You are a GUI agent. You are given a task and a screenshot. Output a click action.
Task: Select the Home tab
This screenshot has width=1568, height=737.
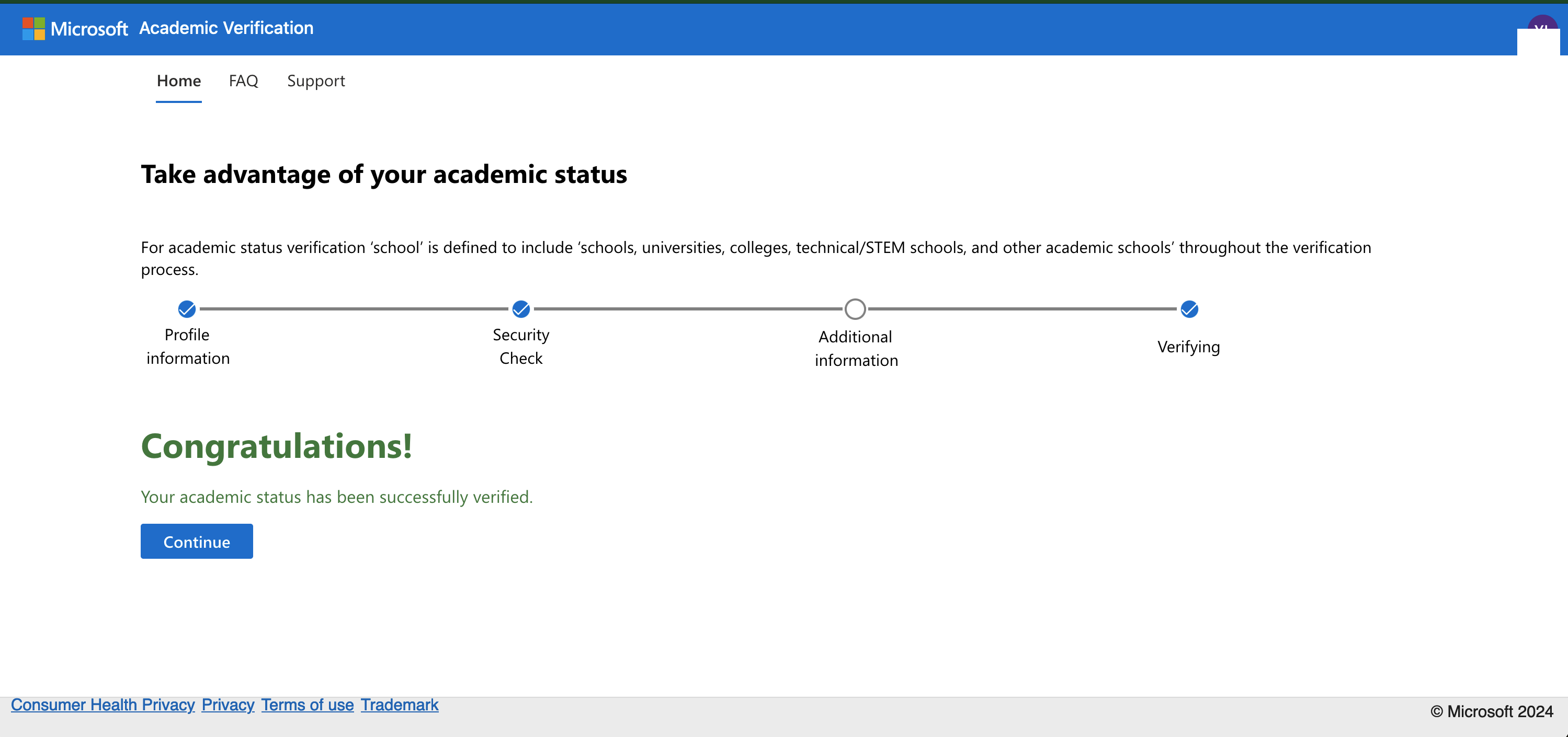click(178, 81)
